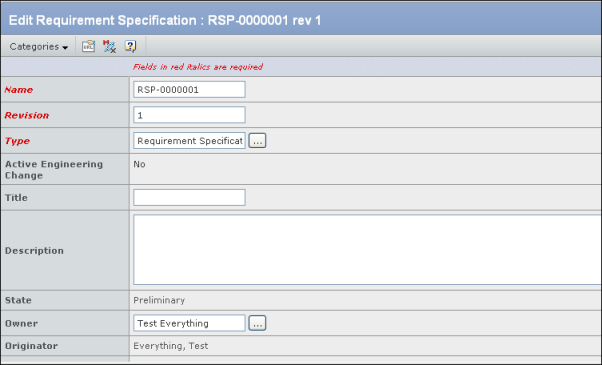The height and width of the screenshot is (365, 602).
Task: Click the 'Edit Requirement Specification' header title
Action: click(165, 20)
